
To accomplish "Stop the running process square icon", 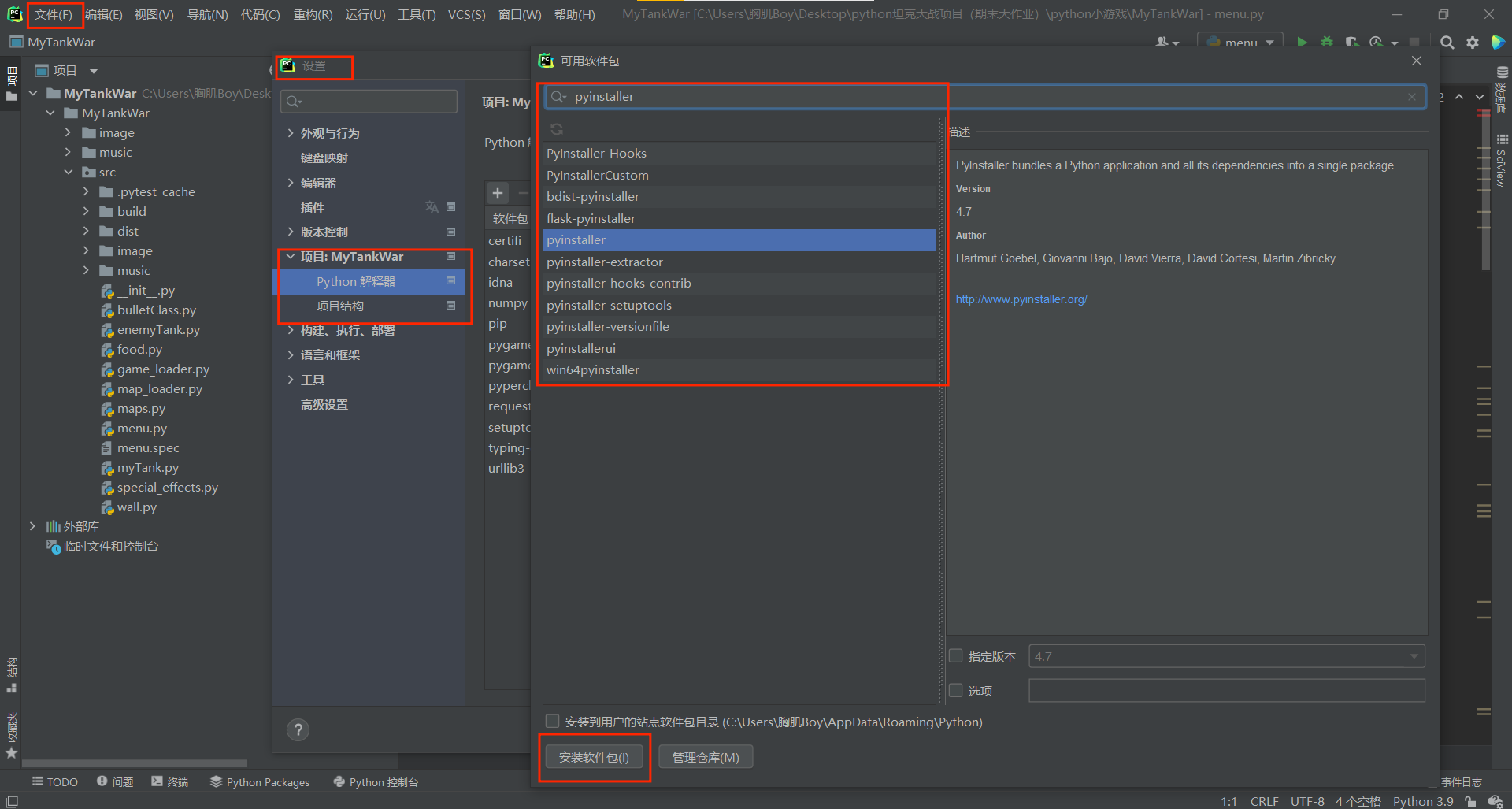I will [1414, 43].
